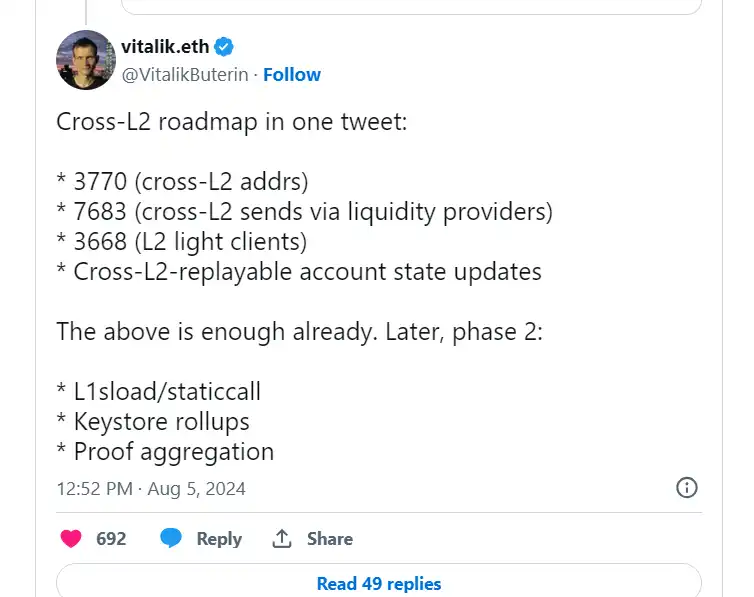Like the tweet with the heart icon
Viewport: 754px width, 597px height.
point(70,538)
